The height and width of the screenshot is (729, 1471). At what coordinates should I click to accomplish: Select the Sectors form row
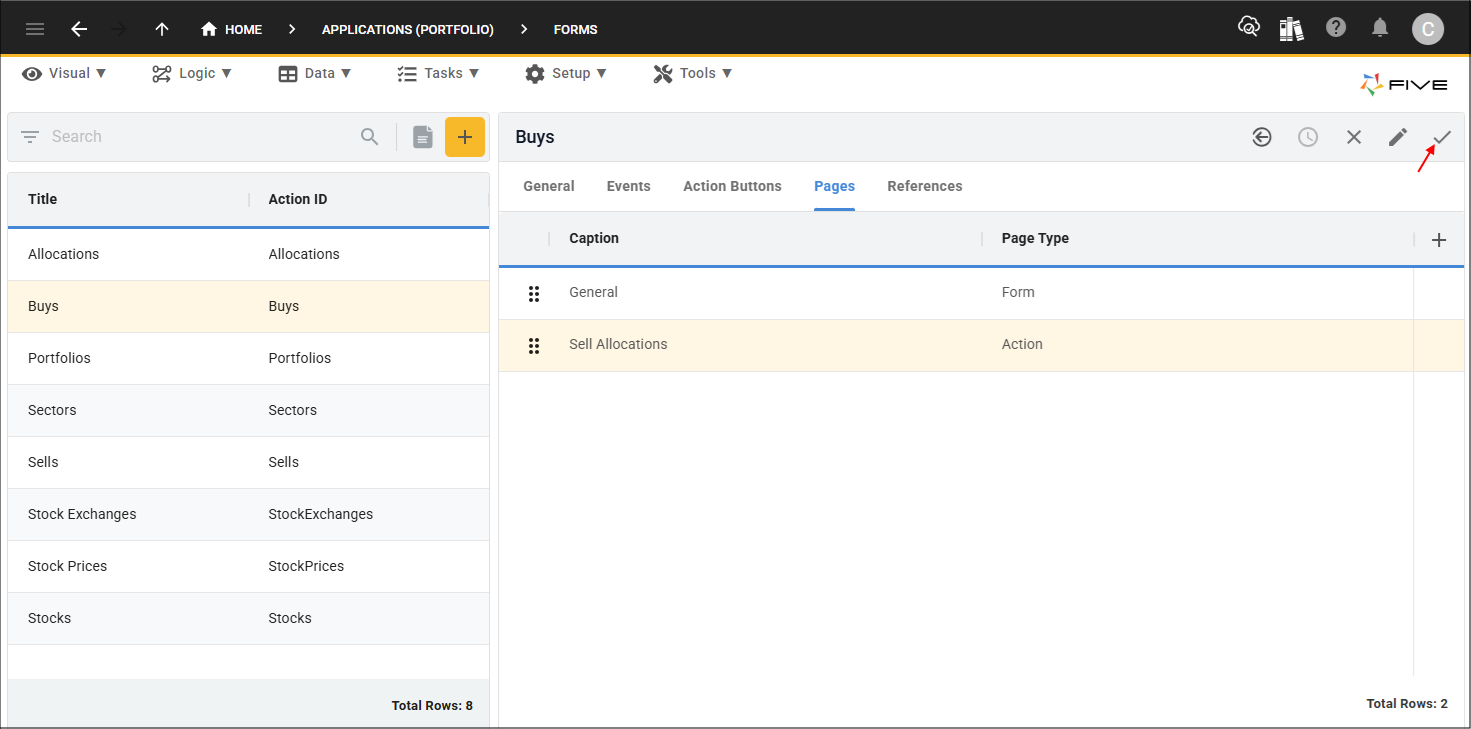coord(248,410)
